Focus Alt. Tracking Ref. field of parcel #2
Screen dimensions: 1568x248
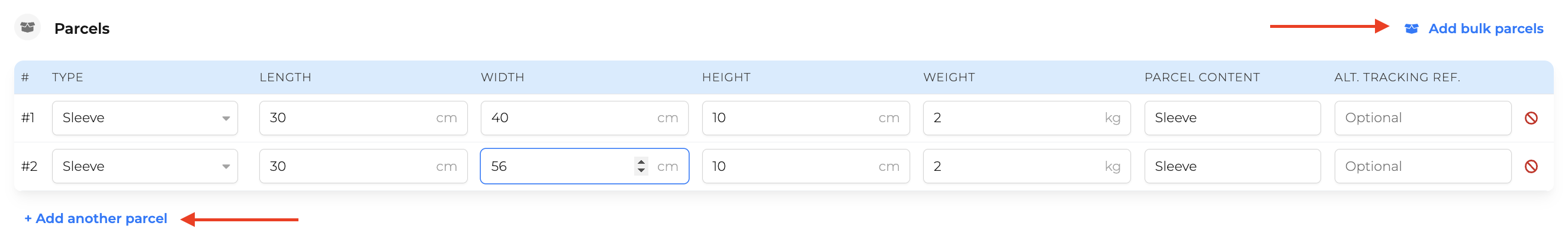click(1423, 166)
